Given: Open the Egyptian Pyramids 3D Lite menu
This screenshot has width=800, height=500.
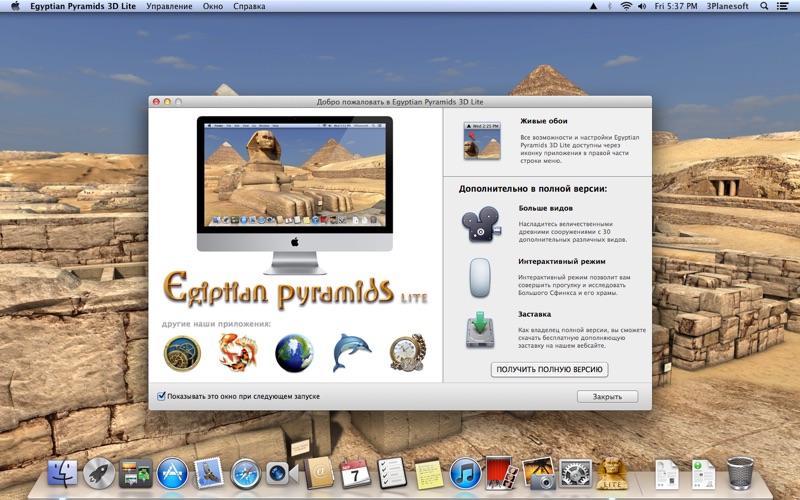Looking at the screenshot, I should pos(83,6).
